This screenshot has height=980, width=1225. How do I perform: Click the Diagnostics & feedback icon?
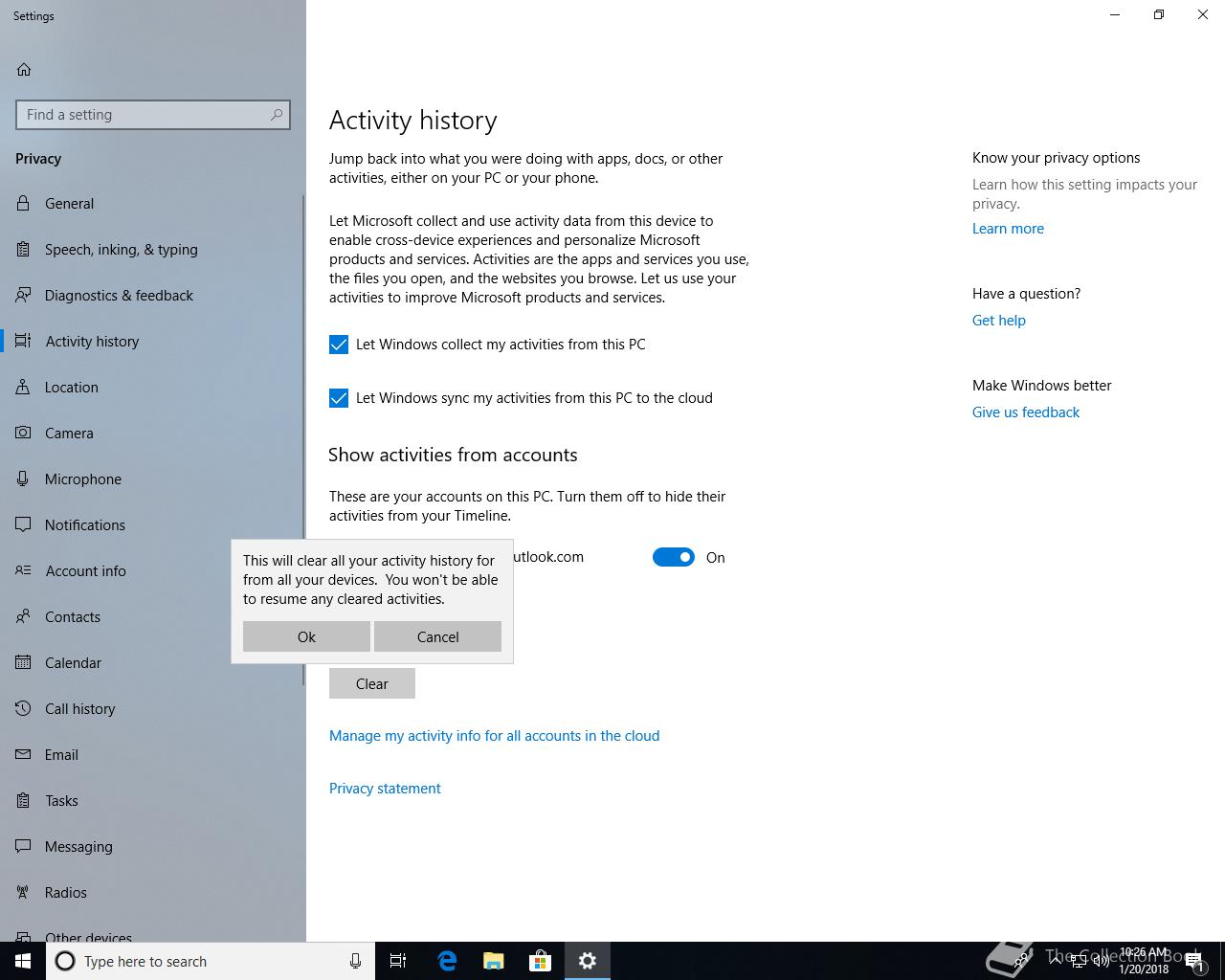click(23, 295)
